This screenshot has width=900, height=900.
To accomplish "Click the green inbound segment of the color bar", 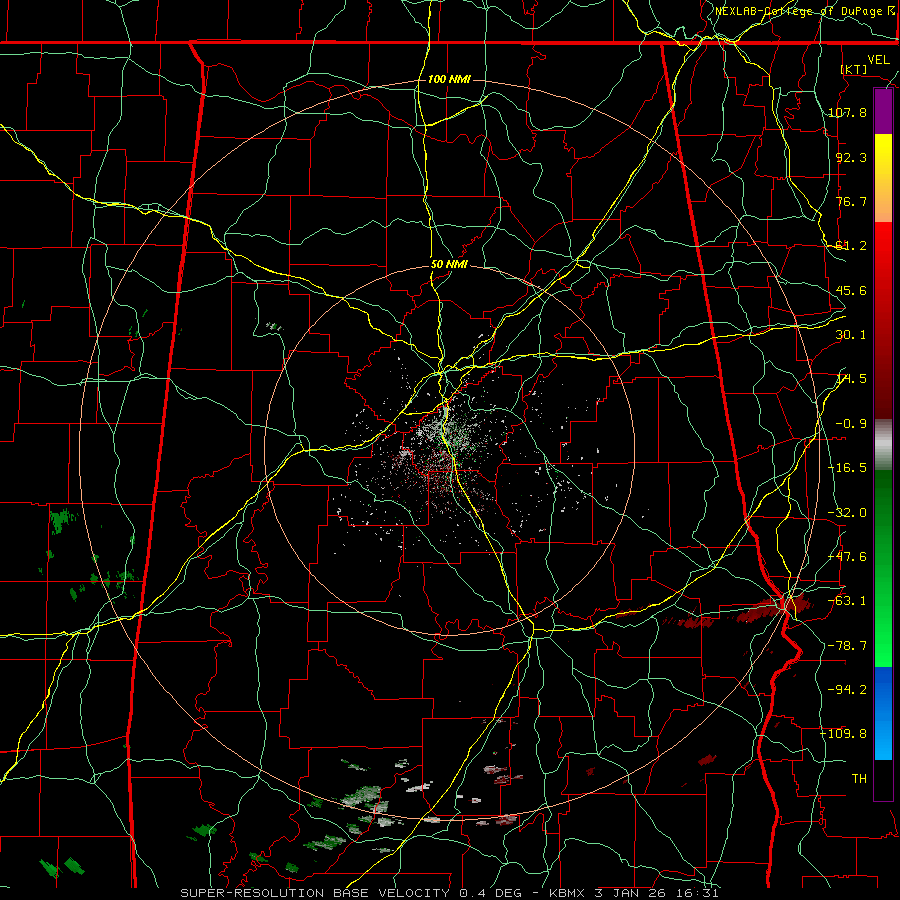I will click(883, 568).
